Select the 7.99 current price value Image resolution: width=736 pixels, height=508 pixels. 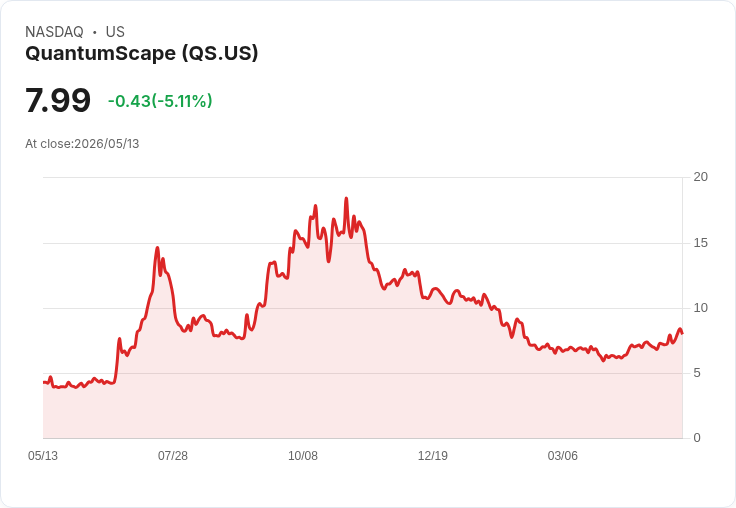tap(58, 100)
